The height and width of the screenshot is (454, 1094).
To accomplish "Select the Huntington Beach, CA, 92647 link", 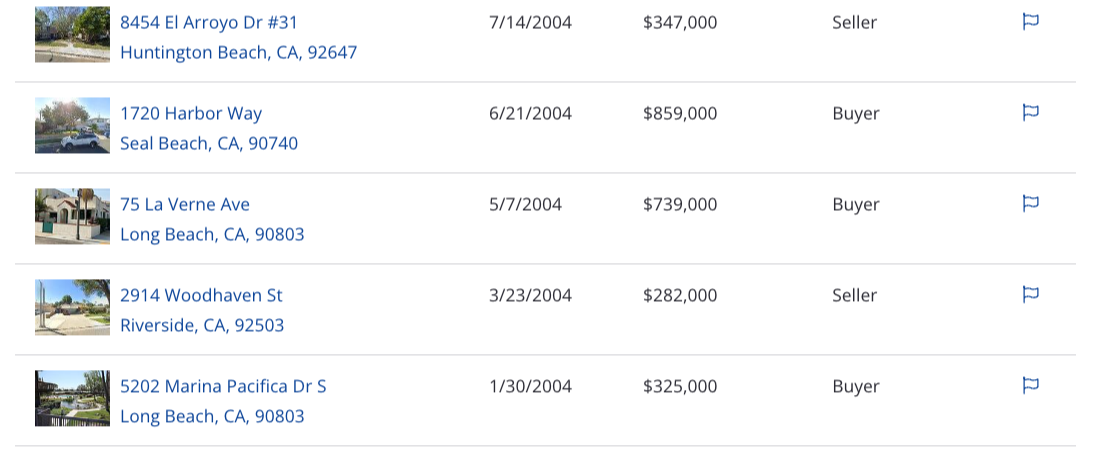I will click(x=239, y=53).
